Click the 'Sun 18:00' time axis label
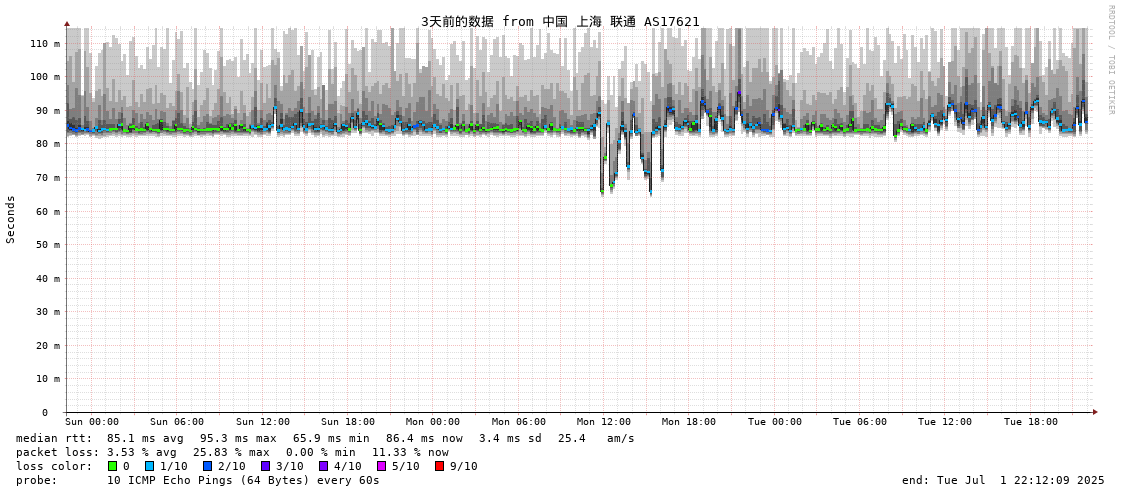The image size is (1121, 494). pos(347,422)
